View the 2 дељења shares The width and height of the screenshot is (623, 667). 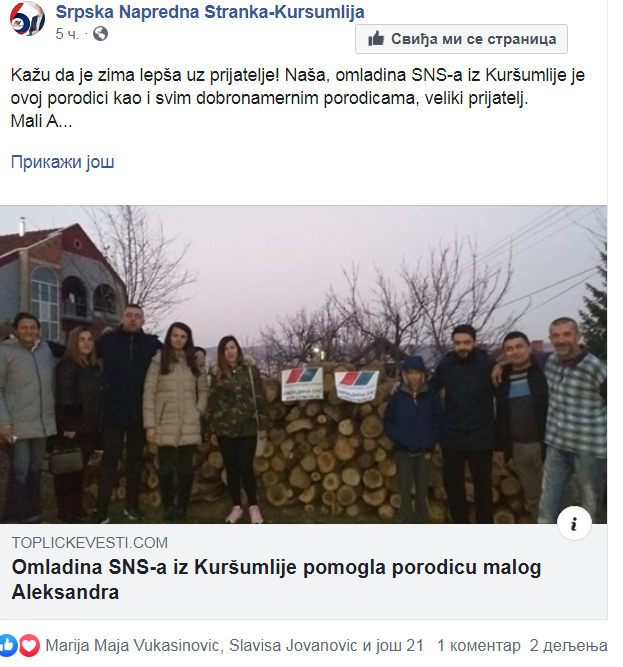(568, 646)
